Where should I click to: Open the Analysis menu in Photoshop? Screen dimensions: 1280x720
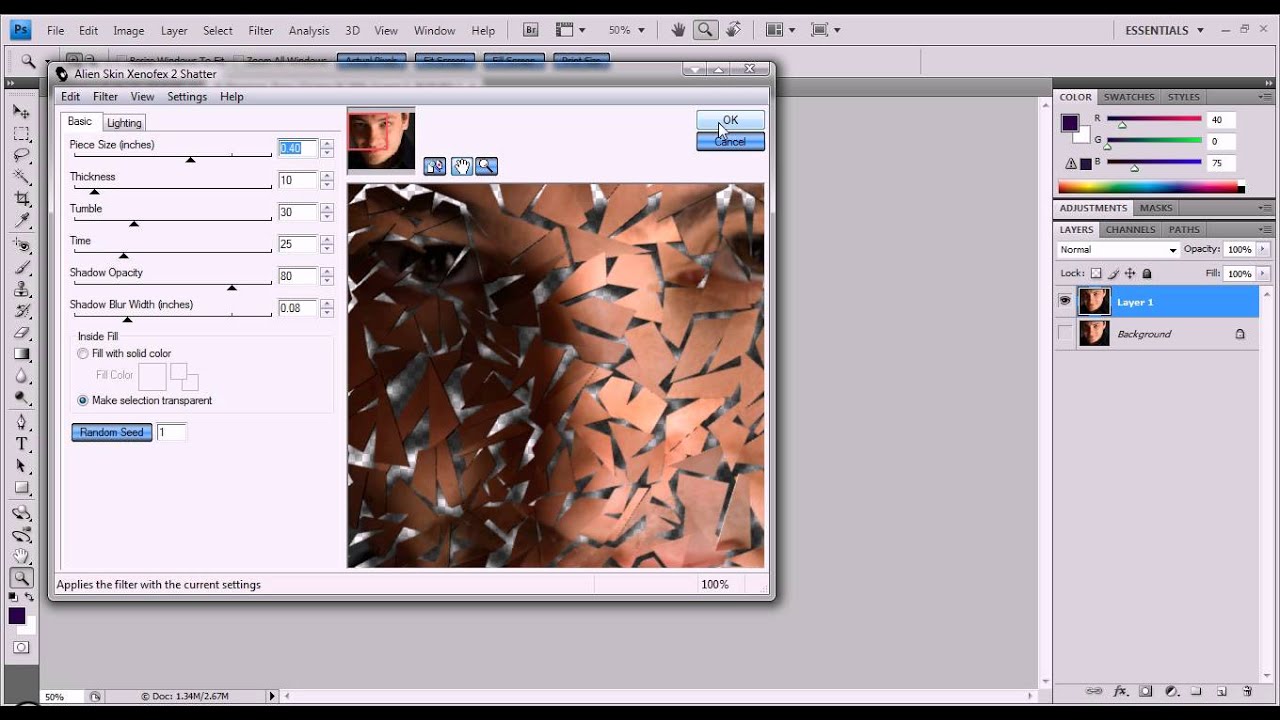tap(309, 31)
